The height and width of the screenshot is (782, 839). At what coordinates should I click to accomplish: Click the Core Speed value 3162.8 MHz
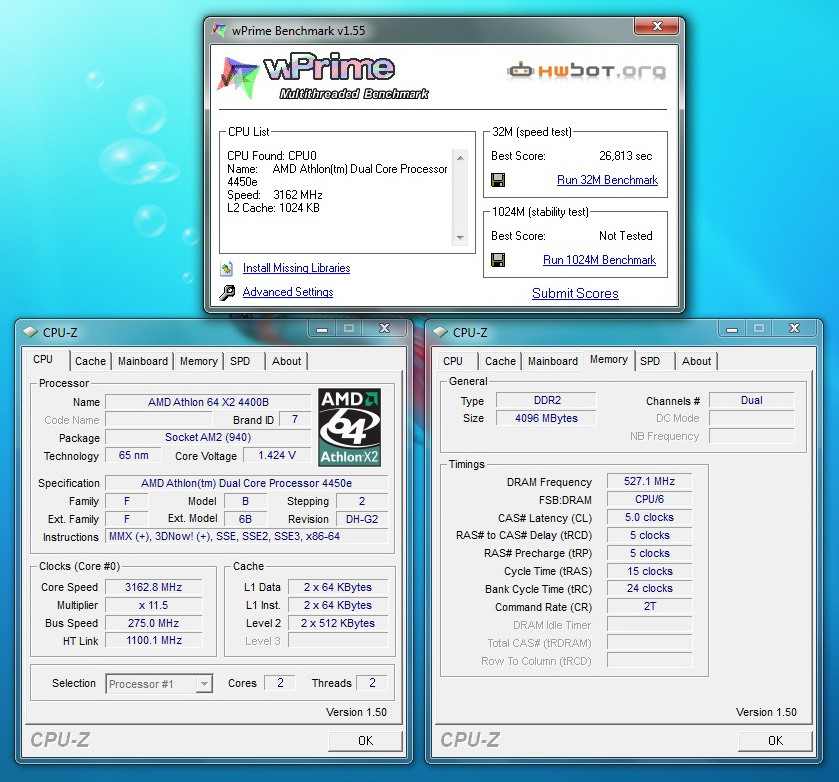[154, 587]
